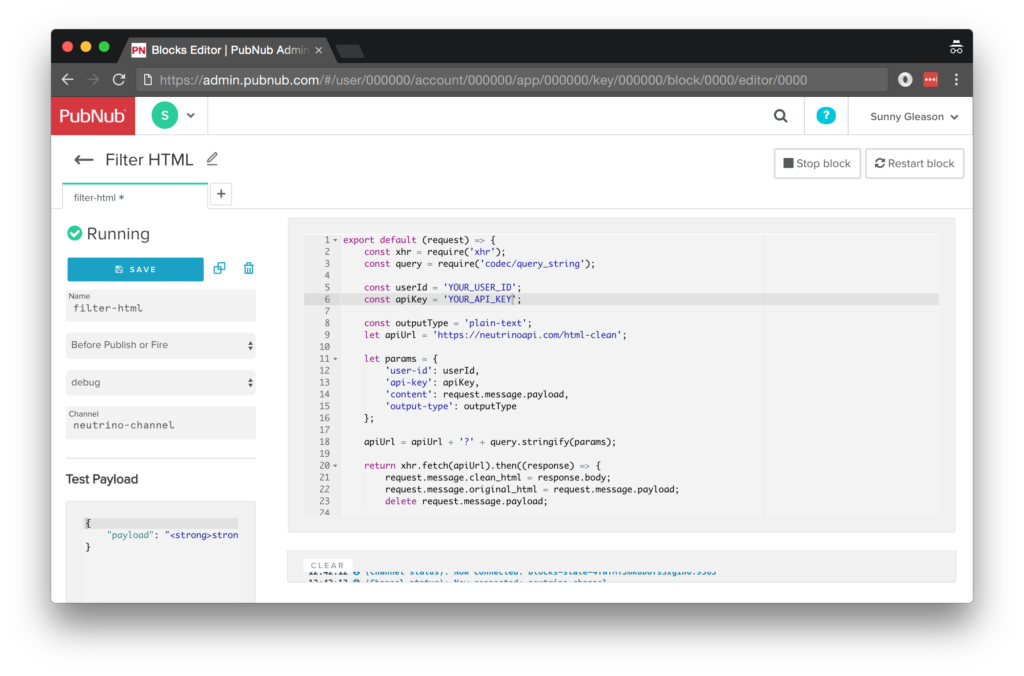Open the Before Publish or Fire dropdown

160,345
